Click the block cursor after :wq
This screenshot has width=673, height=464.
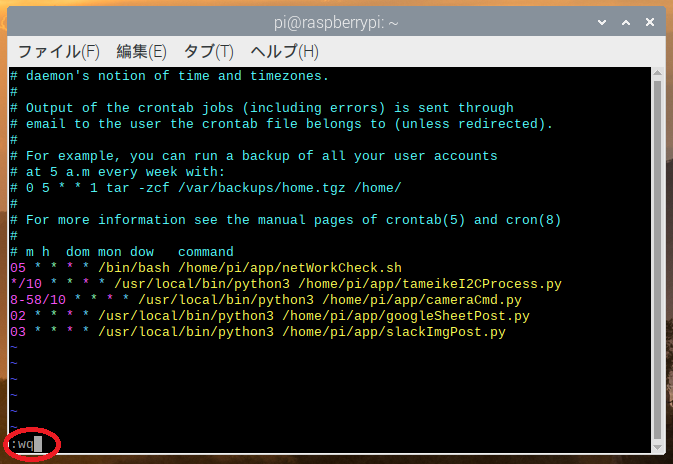pos(38,444)
